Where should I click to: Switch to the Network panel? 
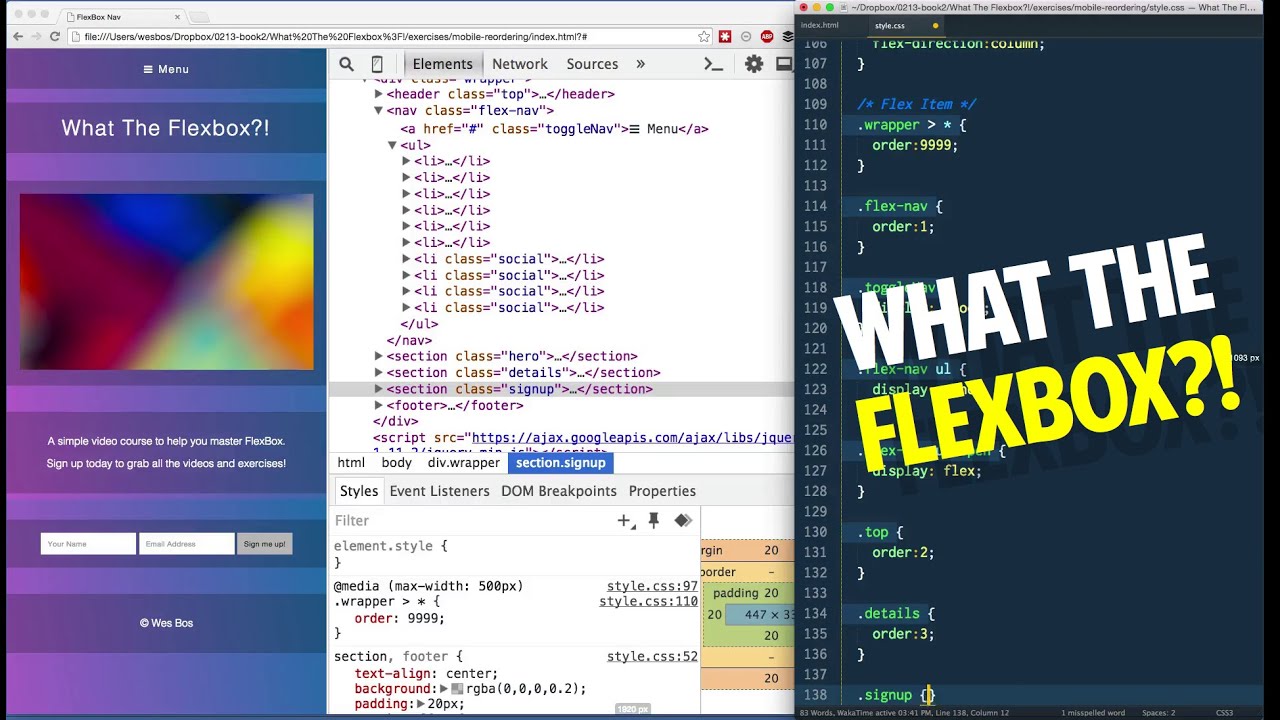click(x=520, y=64)
